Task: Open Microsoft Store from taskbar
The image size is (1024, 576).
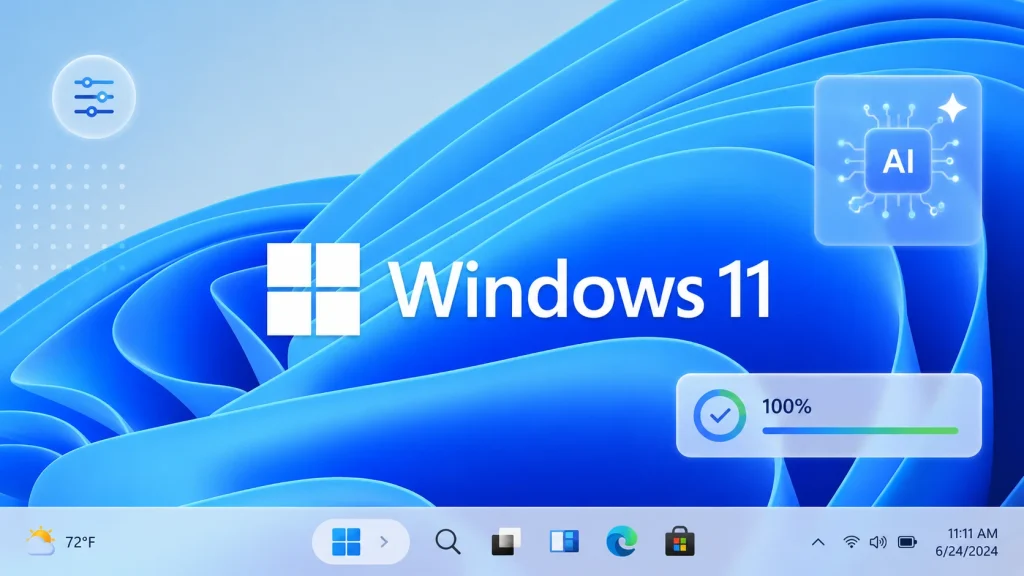Action: tap(680, 541)
